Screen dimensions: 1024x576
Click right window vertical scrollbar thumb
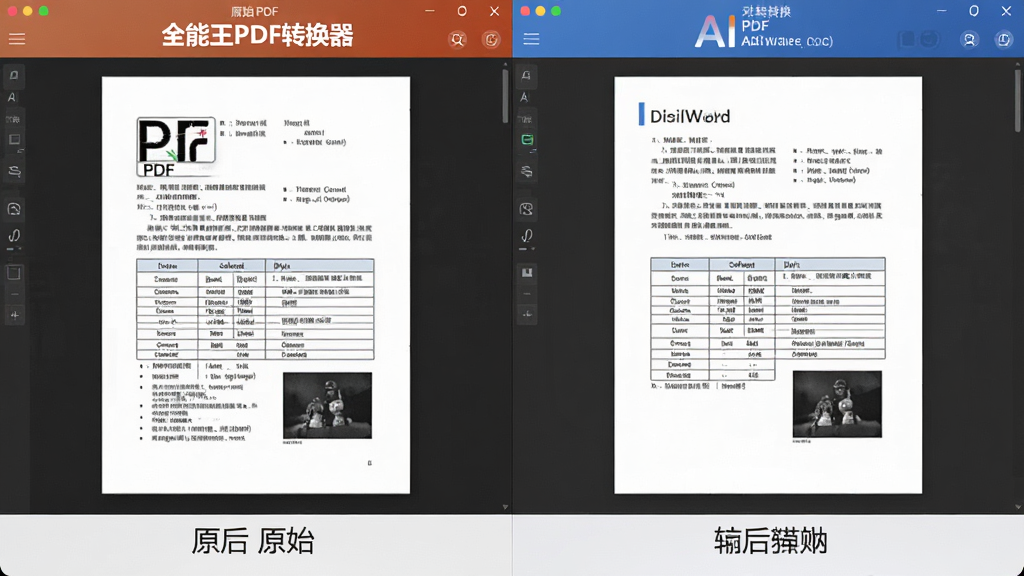[x=1018, y=99]
